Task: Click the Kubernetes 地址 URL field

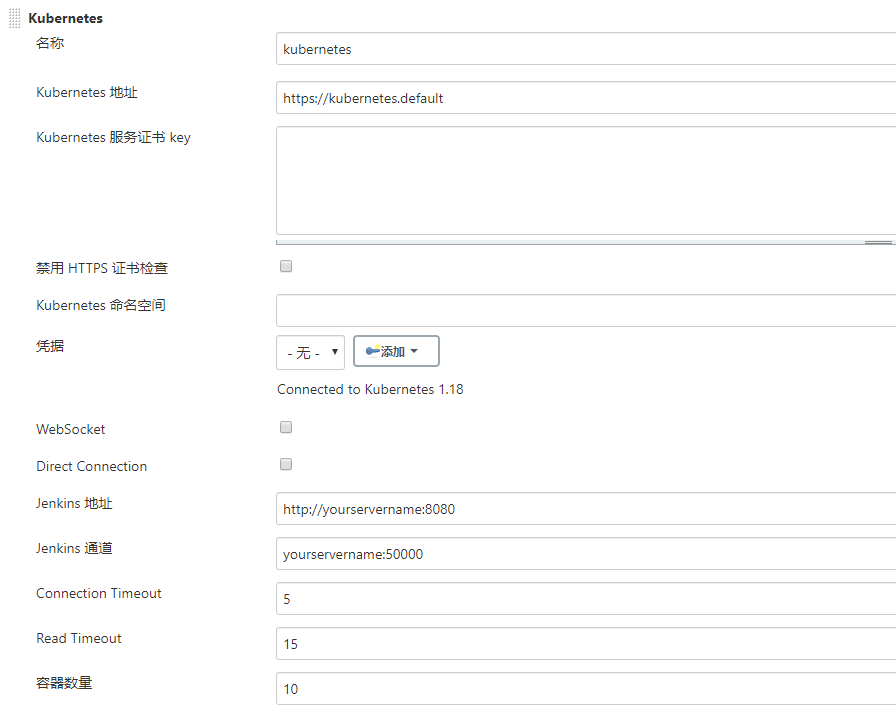Action: (586, 98)
